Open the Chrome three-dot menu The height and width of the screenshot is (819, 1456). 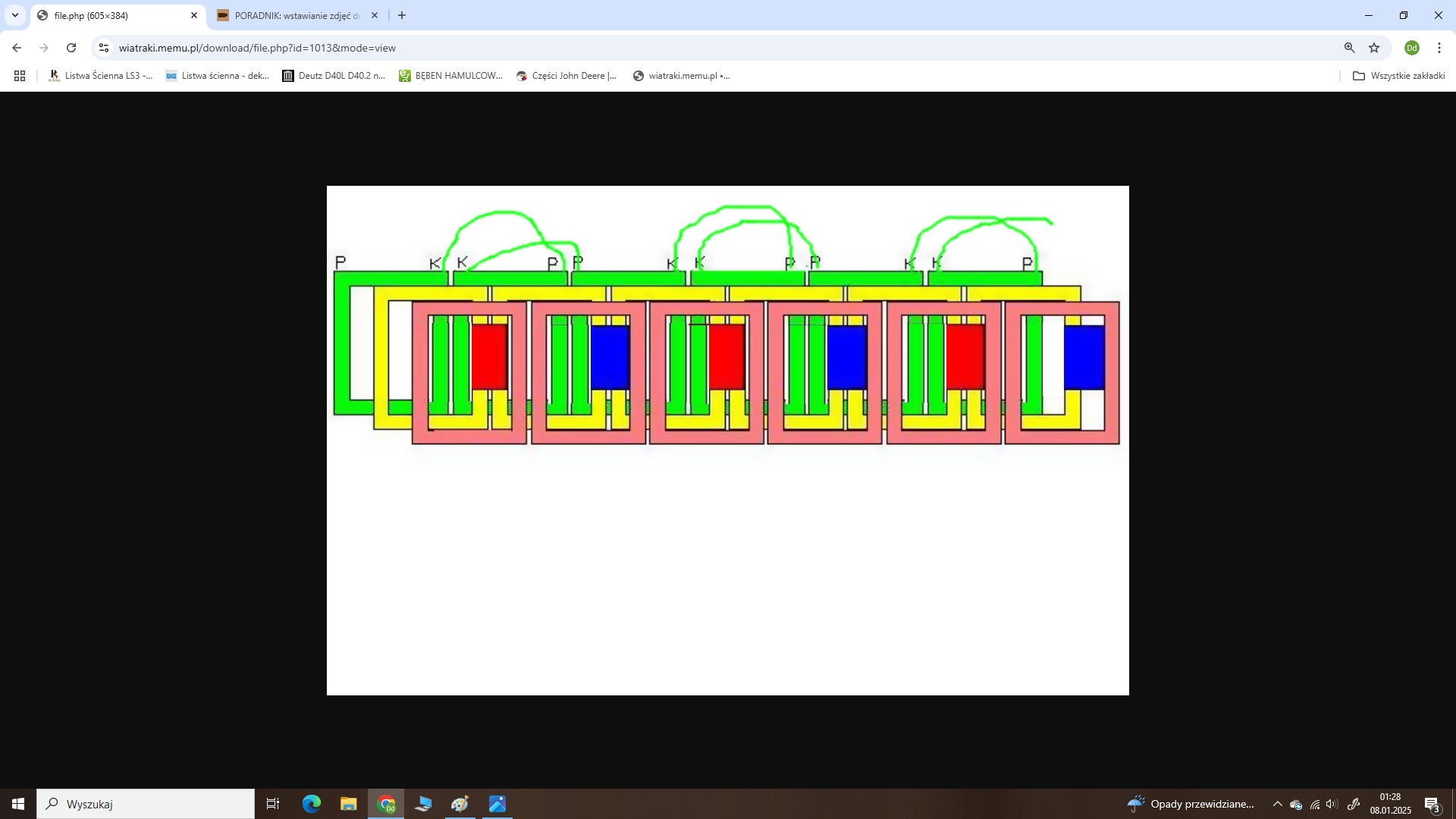pos(1439,48)
